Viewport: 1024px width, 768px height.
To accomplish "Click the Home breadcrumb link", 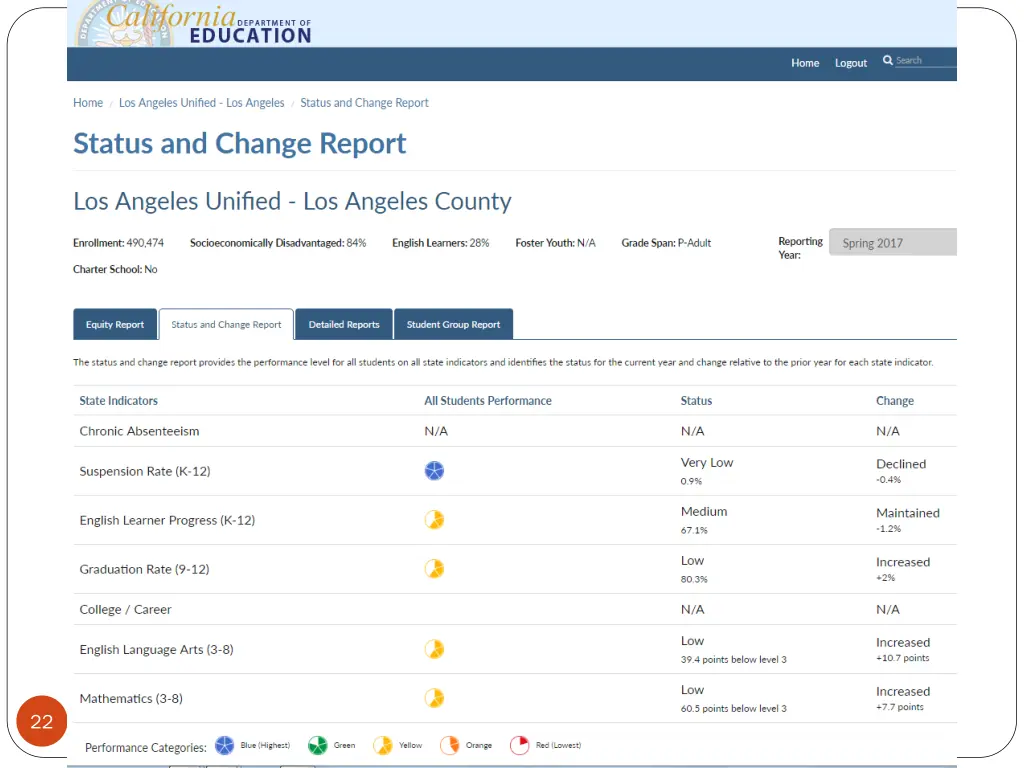I will pyautogui.click(x=88, y=103).
